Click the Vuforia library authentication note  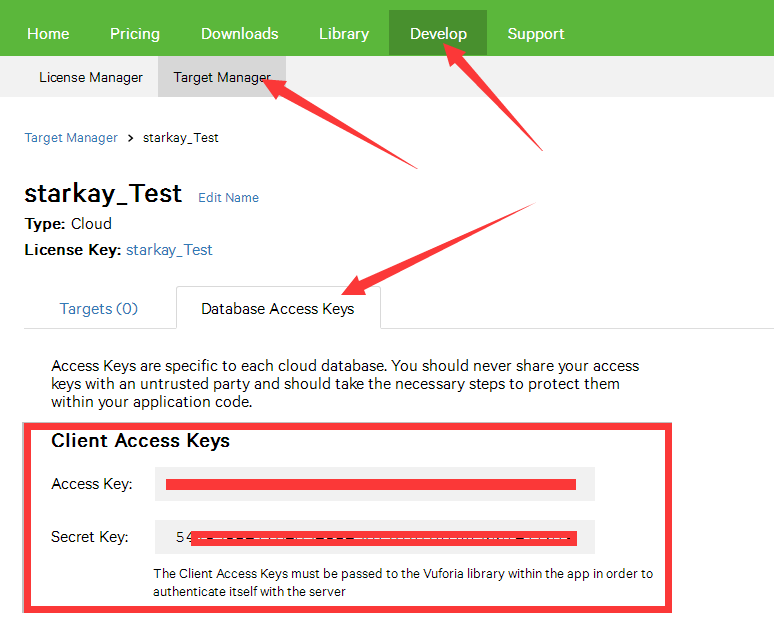[403, 583]
